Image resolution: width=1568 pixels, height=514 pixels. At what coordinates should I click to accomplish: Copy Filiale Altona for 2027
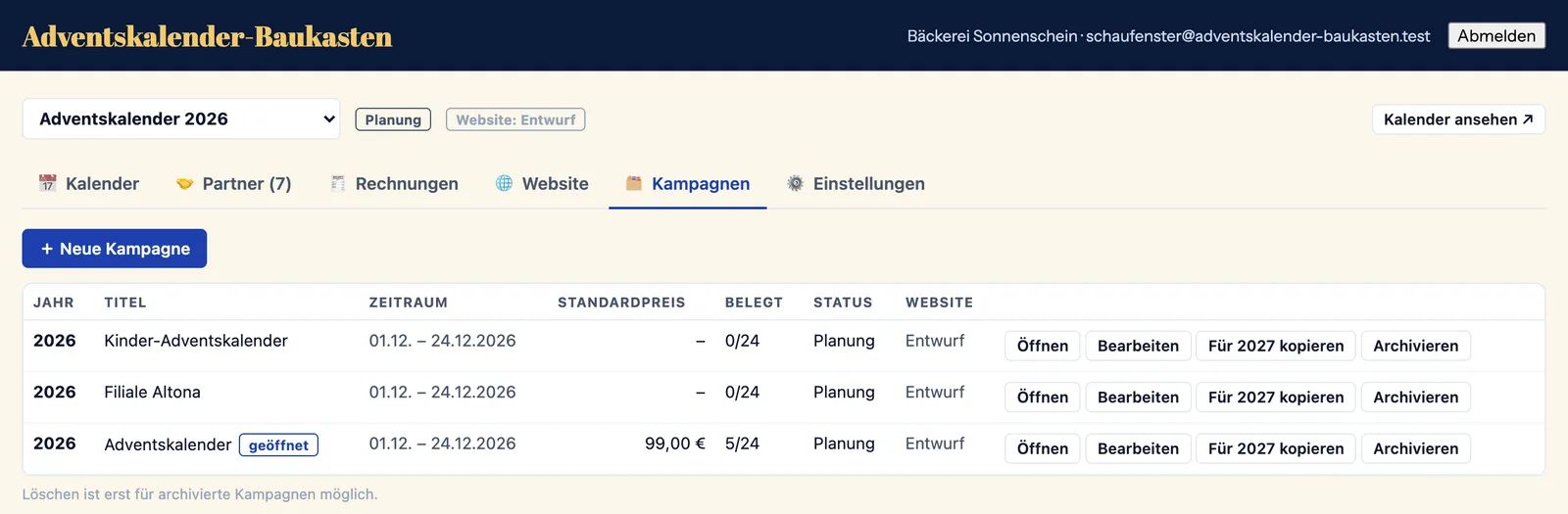1276,397
